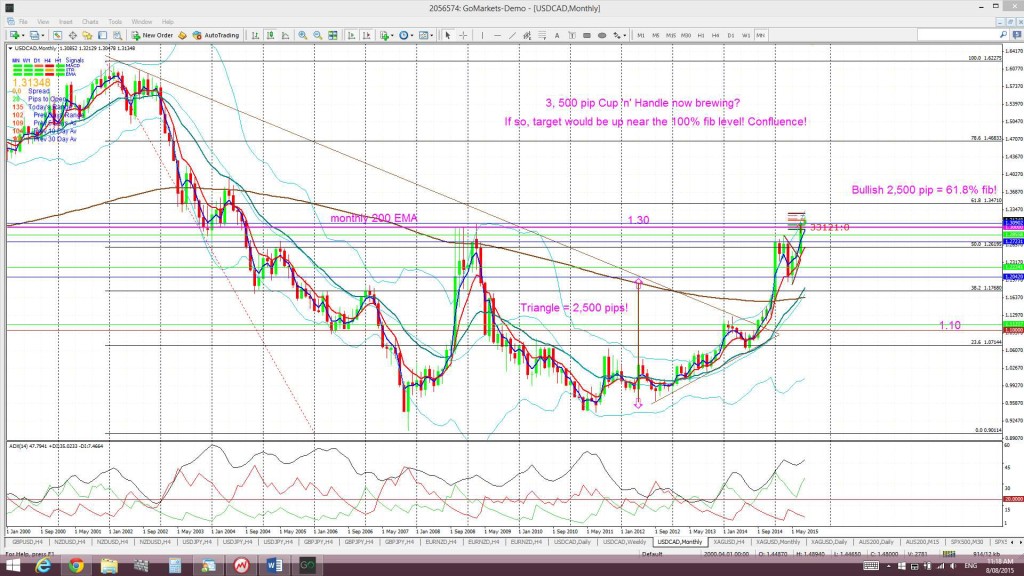Select the Fibonacci retracement tool
This screenshot has height=576, width=1024.
(x=542, y=35)
